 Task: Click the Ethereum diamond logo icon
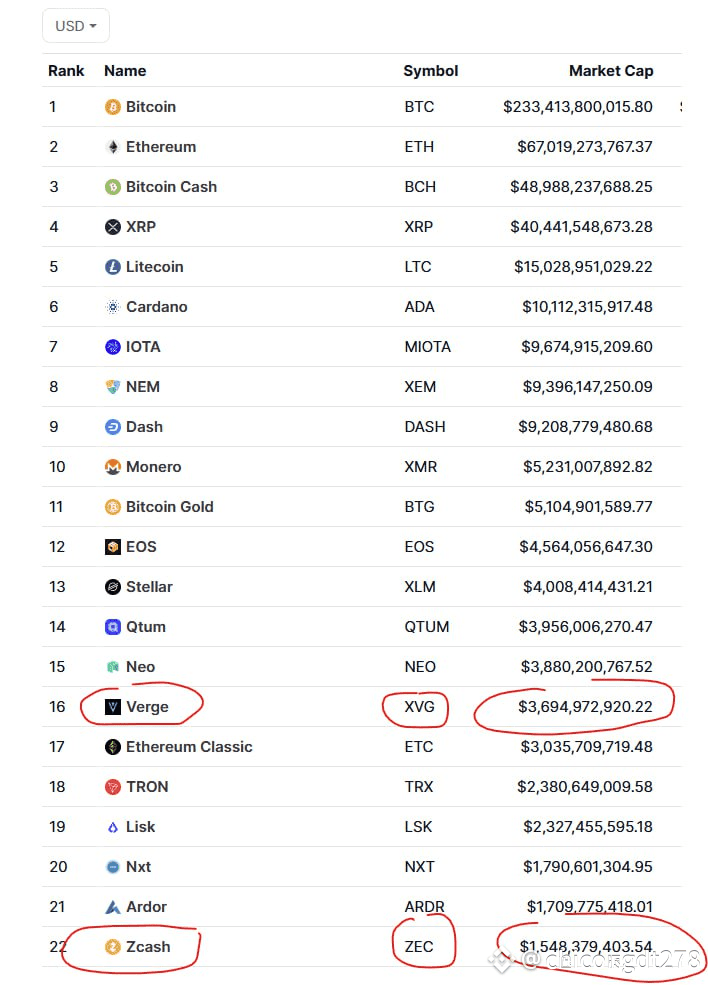[113, 147]
